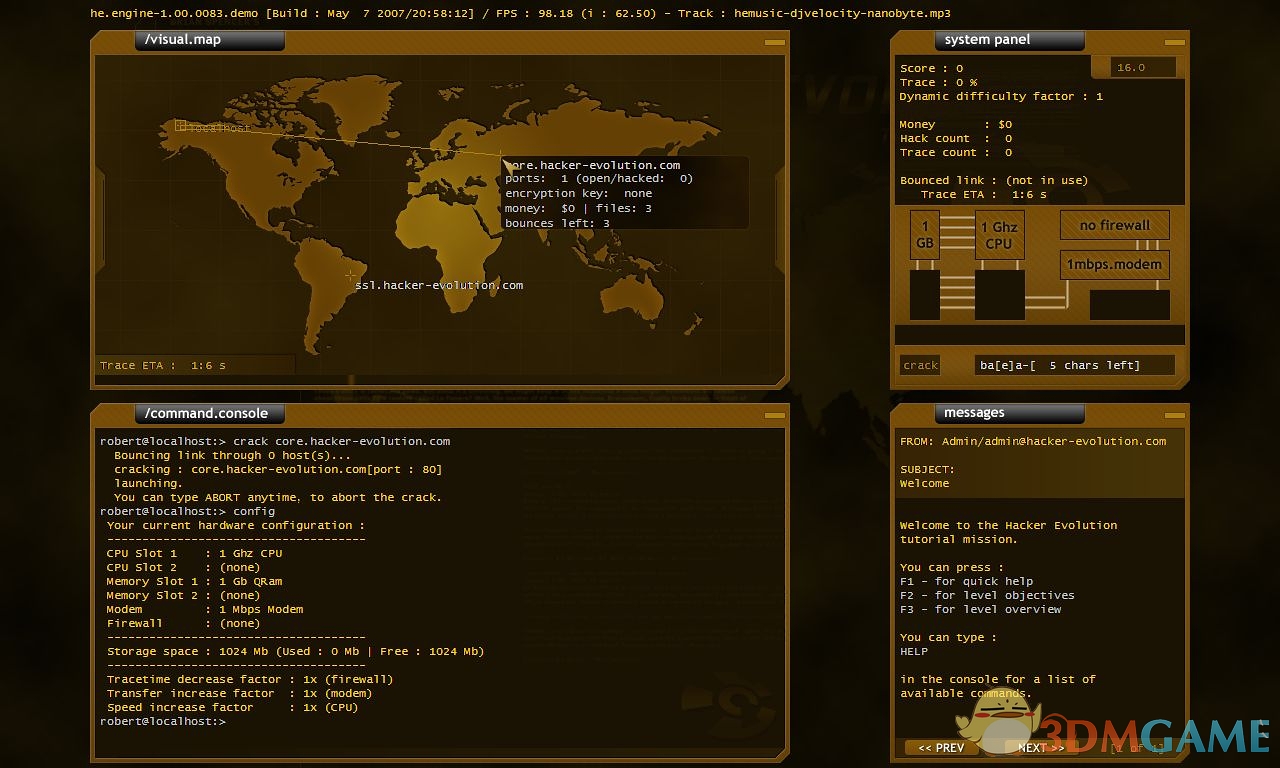This screenshot has height=768, width=1280.
Task: Toggle the system panel using its corner bar
Action: pyautogui.click(x=1174, y=42)
